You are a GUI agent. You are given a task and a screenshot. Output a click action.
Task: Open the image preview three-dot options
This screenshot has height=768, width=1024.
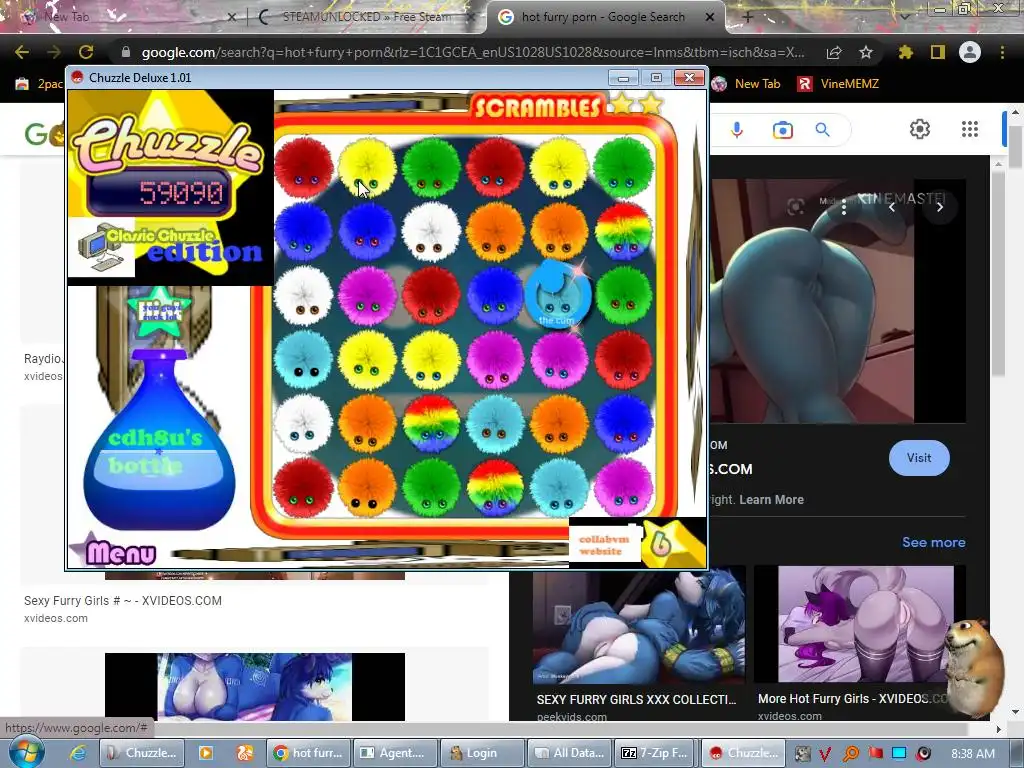tap(844, 208)
